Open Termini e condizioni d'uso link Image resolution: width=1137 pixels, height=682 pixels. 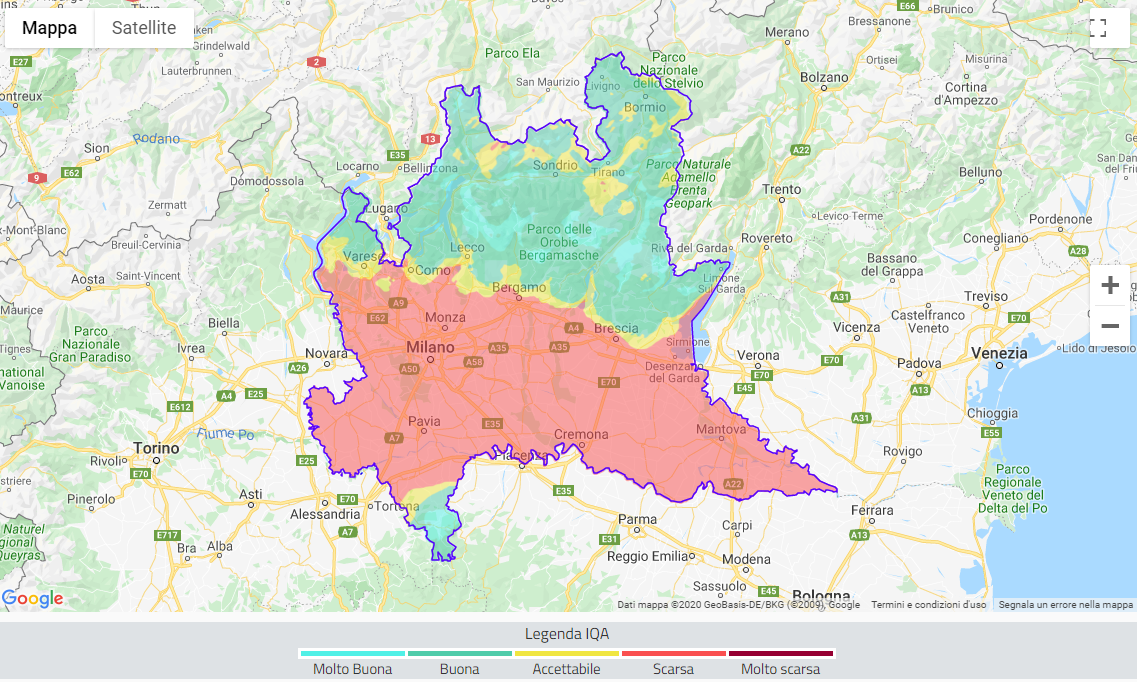[928, 605]
